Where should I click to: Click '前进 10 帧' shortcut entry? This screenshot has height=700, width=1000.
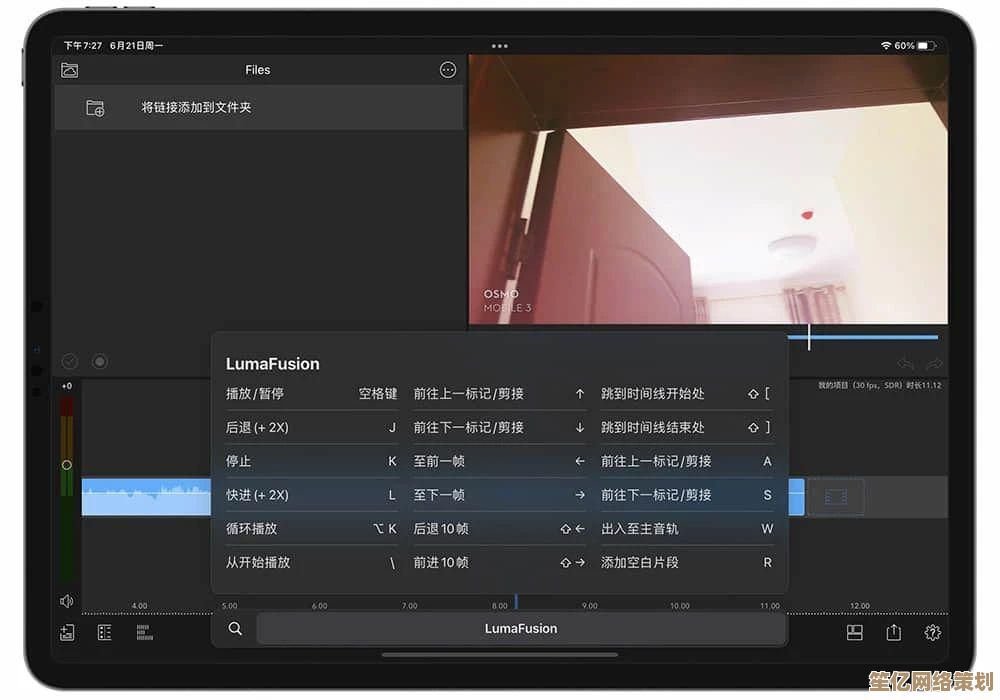point(499,562)
